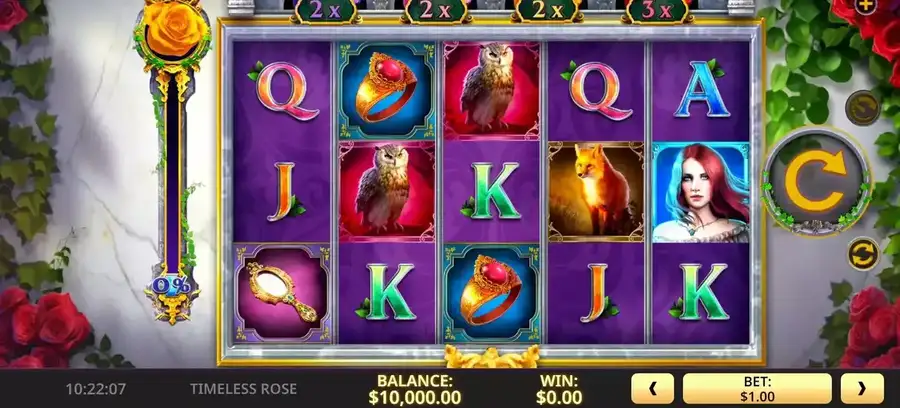Viewport: 900px width, 408px height.
Task: Click the BALANCE $10,000.00 display
Action: tap(414, 389)
